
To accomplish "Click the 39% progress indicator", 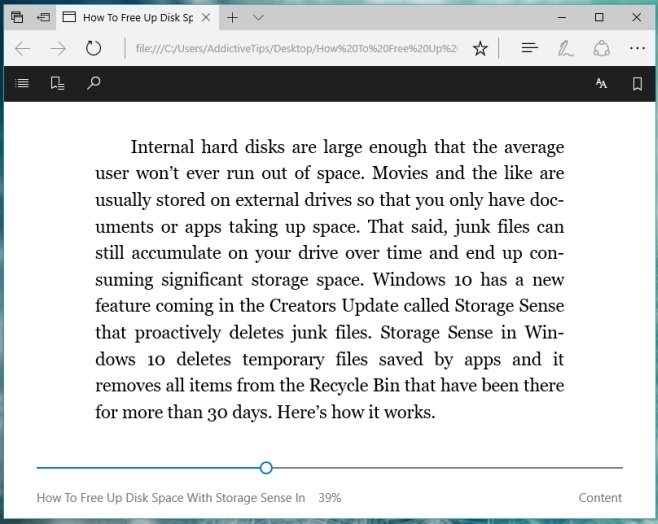I will coord(330,498).
